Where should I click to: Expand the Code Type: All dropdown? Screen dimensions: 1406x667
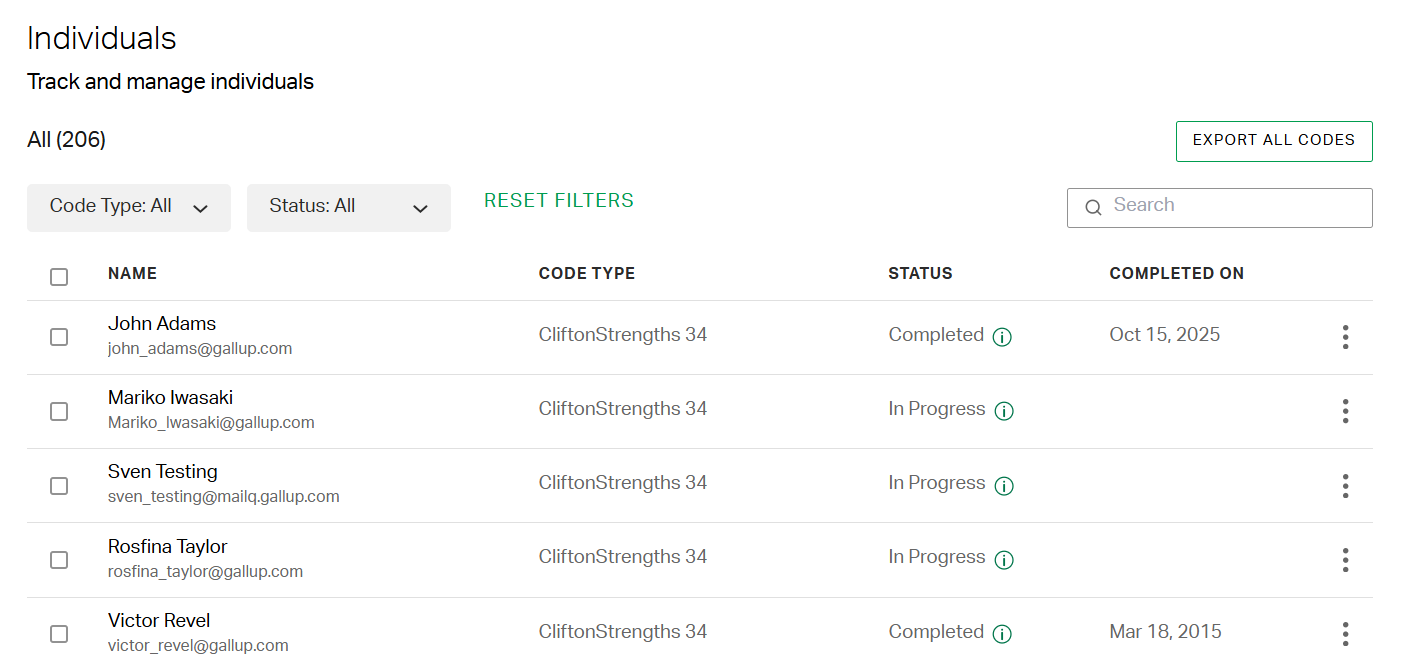pos(129,208)
